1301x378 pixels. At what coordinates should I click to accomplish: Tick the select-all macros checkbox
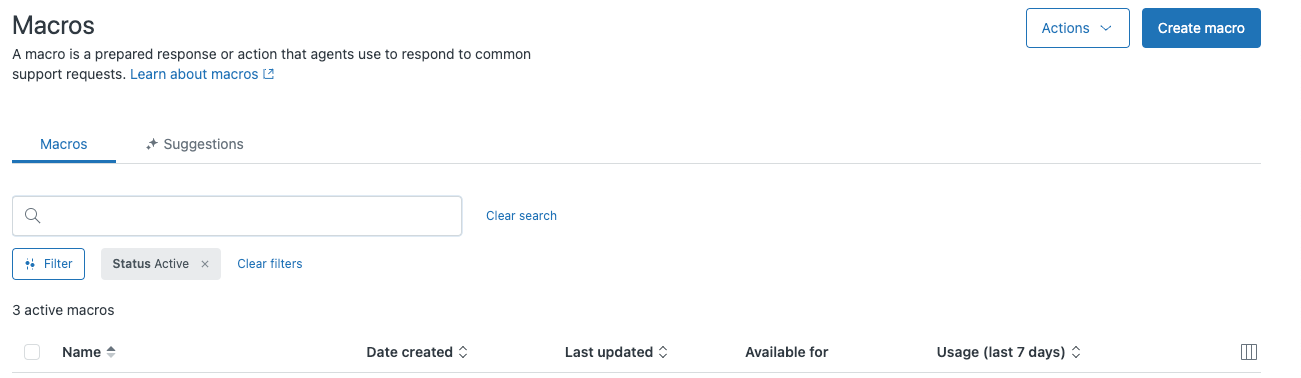(32, 352)
